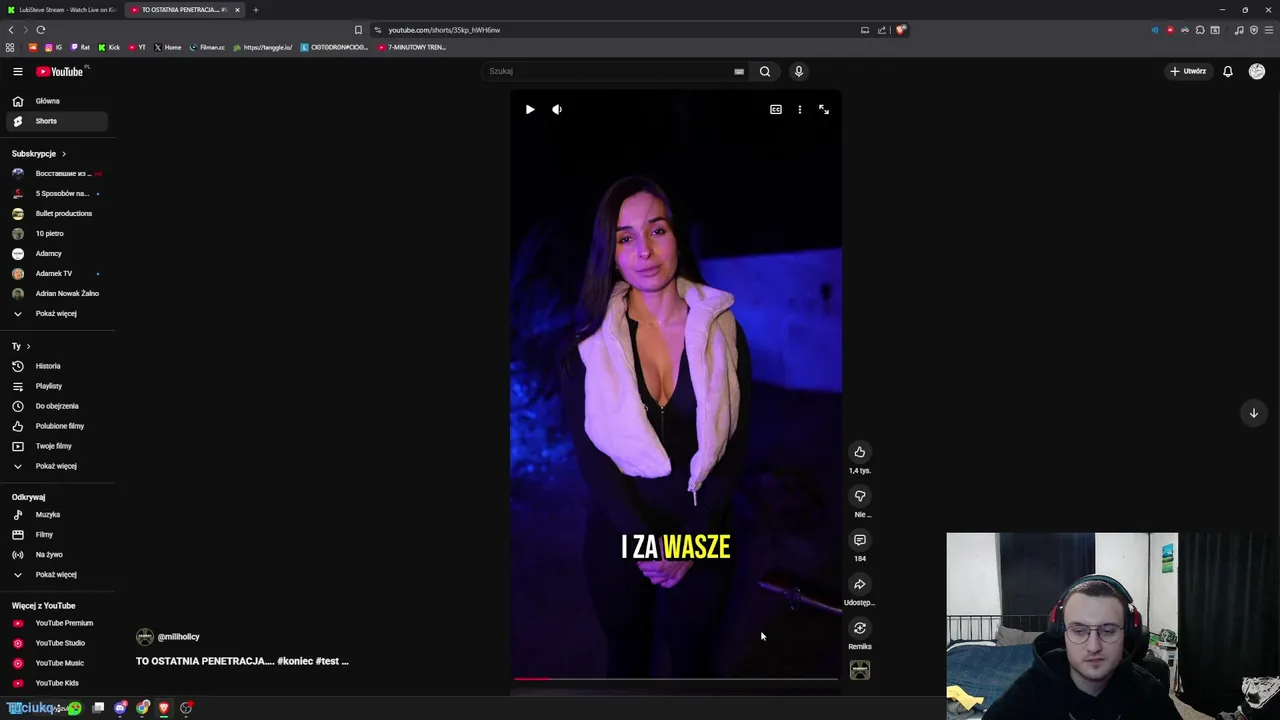Open Historia watch history
This screenshot has width=1280, height=720.
[x=57, y=366]
